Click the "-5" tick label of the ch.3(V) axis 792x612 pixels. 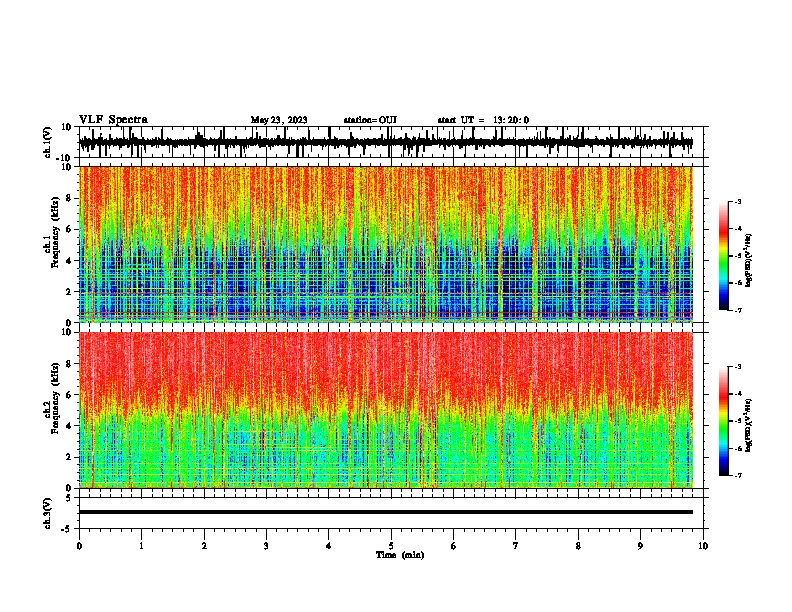point(67,529)
